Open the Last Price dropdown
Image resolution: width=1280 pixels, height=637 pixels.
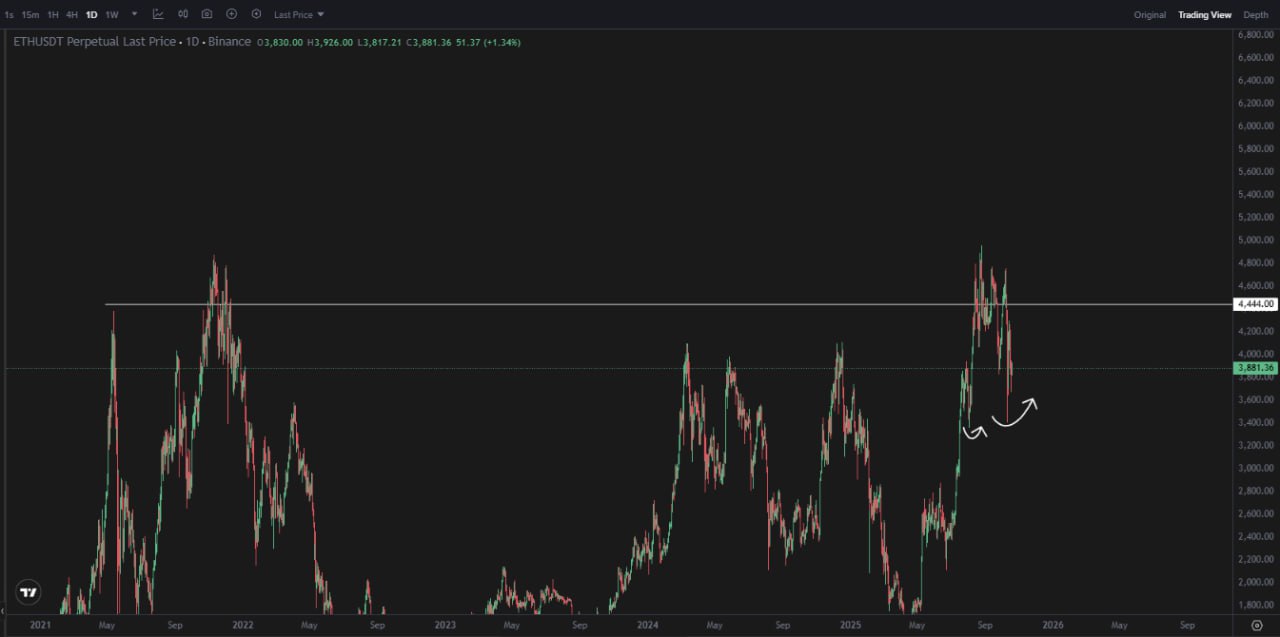click(x=299, y=15)
